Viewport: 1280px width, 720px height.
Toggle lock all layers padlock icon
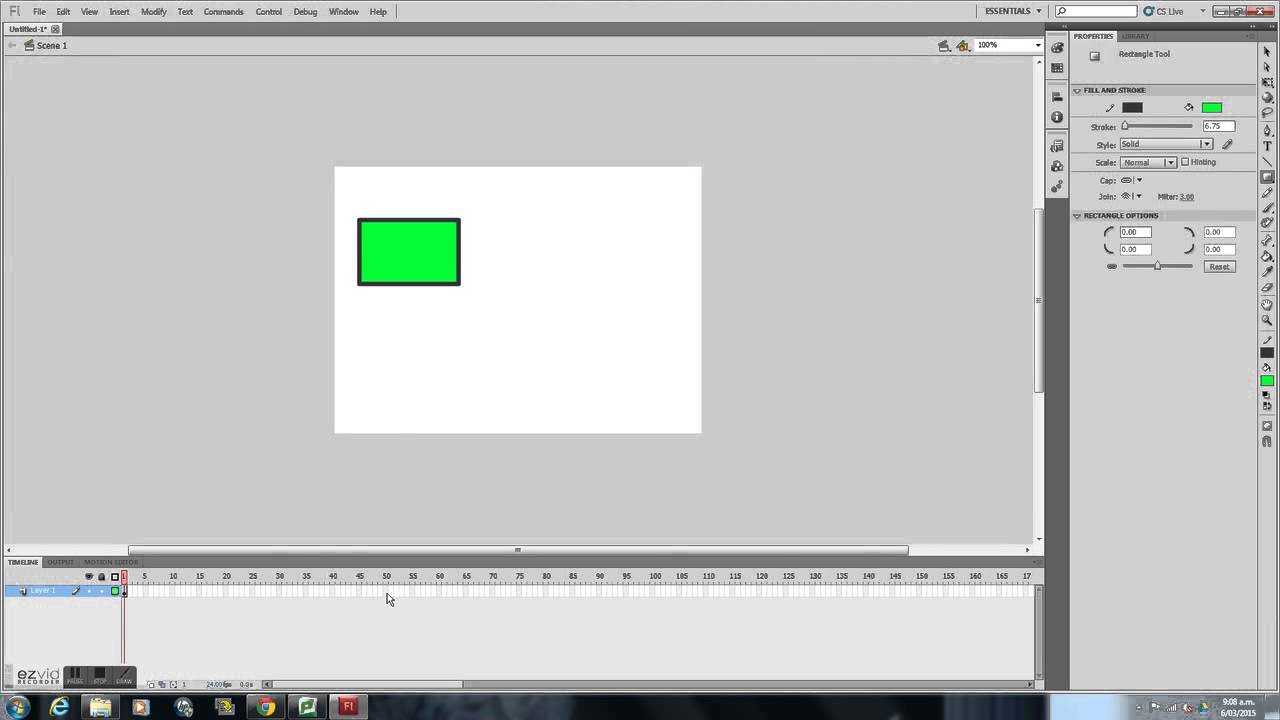coord(101,576)
